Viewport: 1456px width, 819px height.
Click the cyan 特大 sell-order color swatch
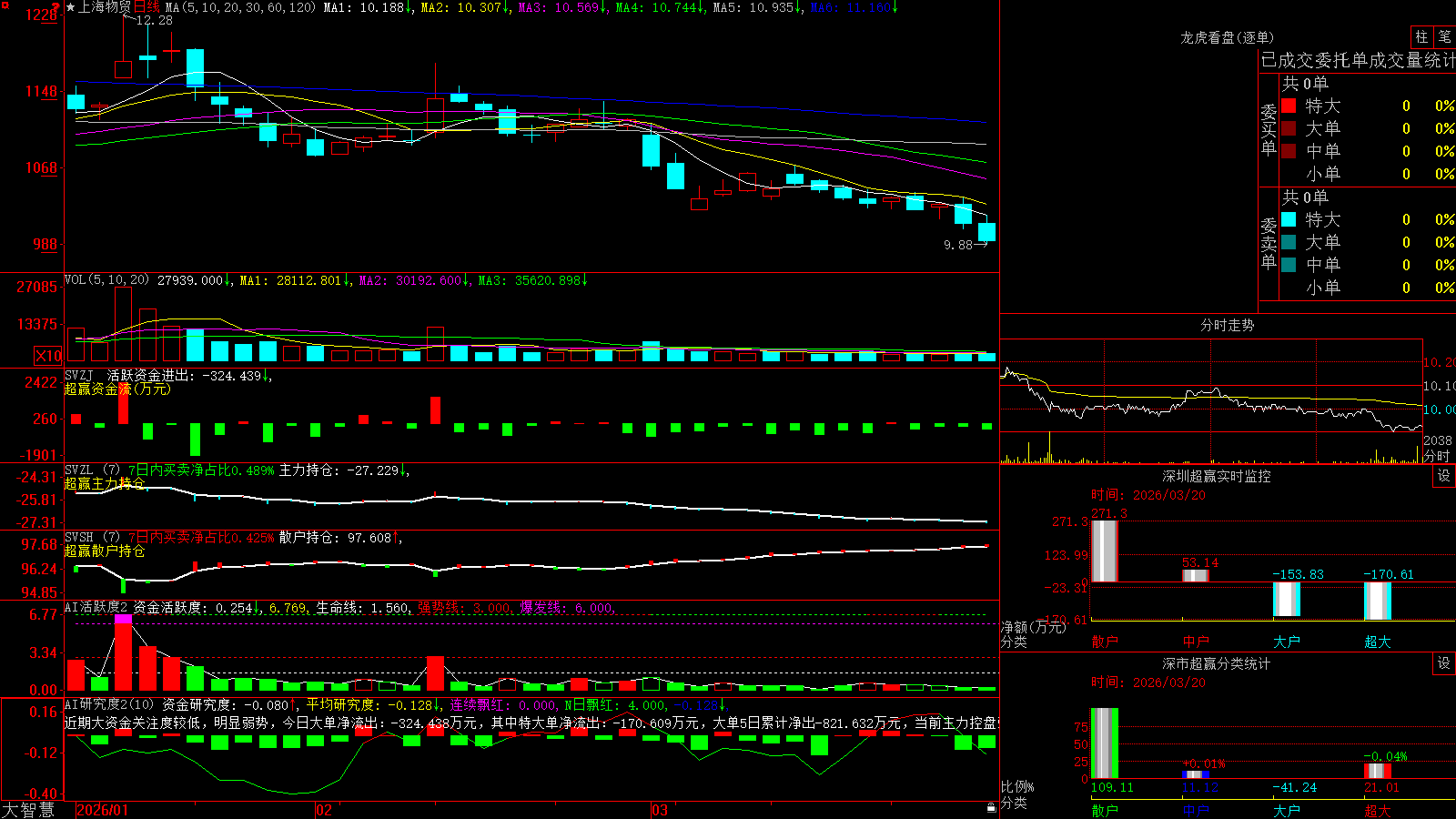pos(1289,219)
